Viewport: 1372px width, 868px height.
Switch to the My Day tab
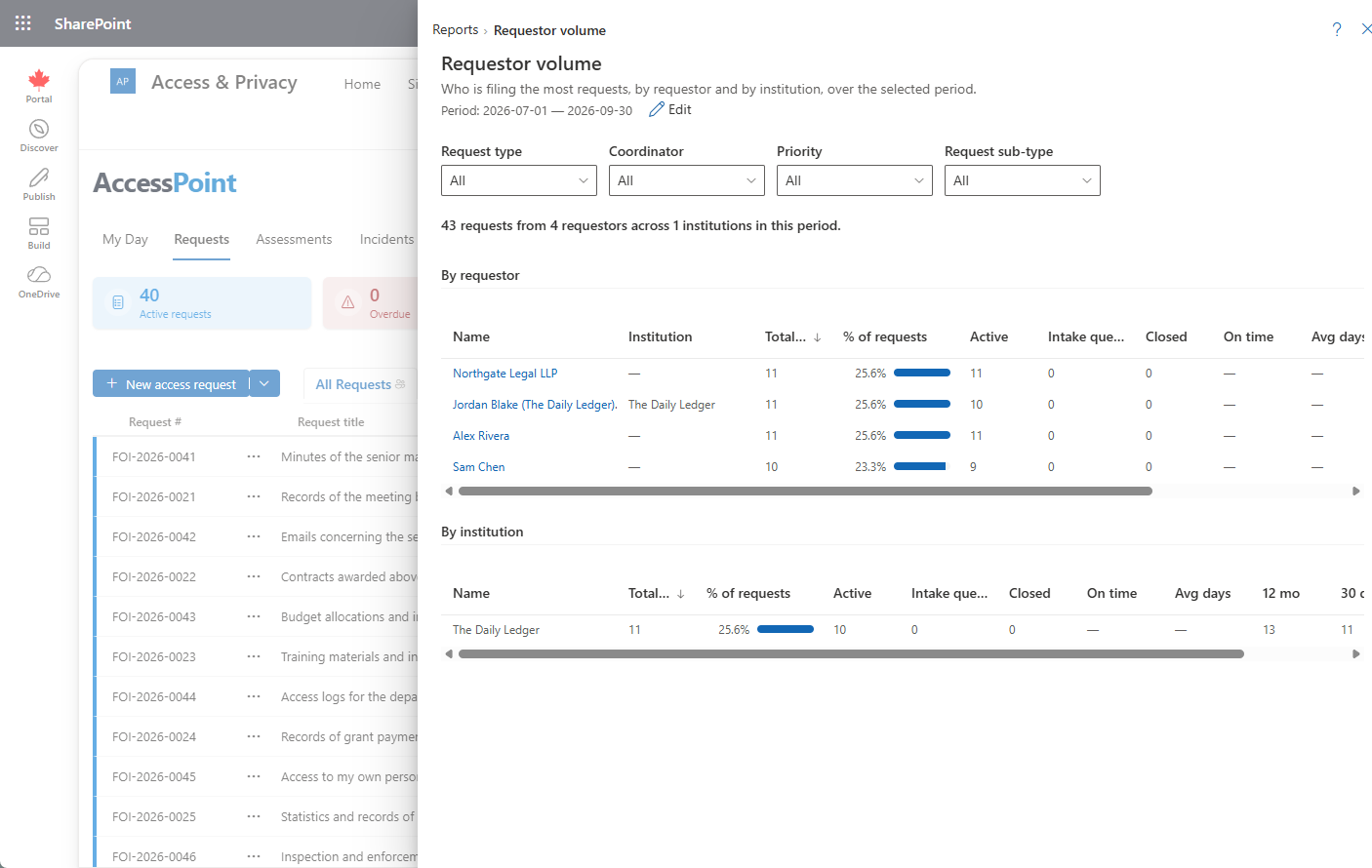point(125,239)
